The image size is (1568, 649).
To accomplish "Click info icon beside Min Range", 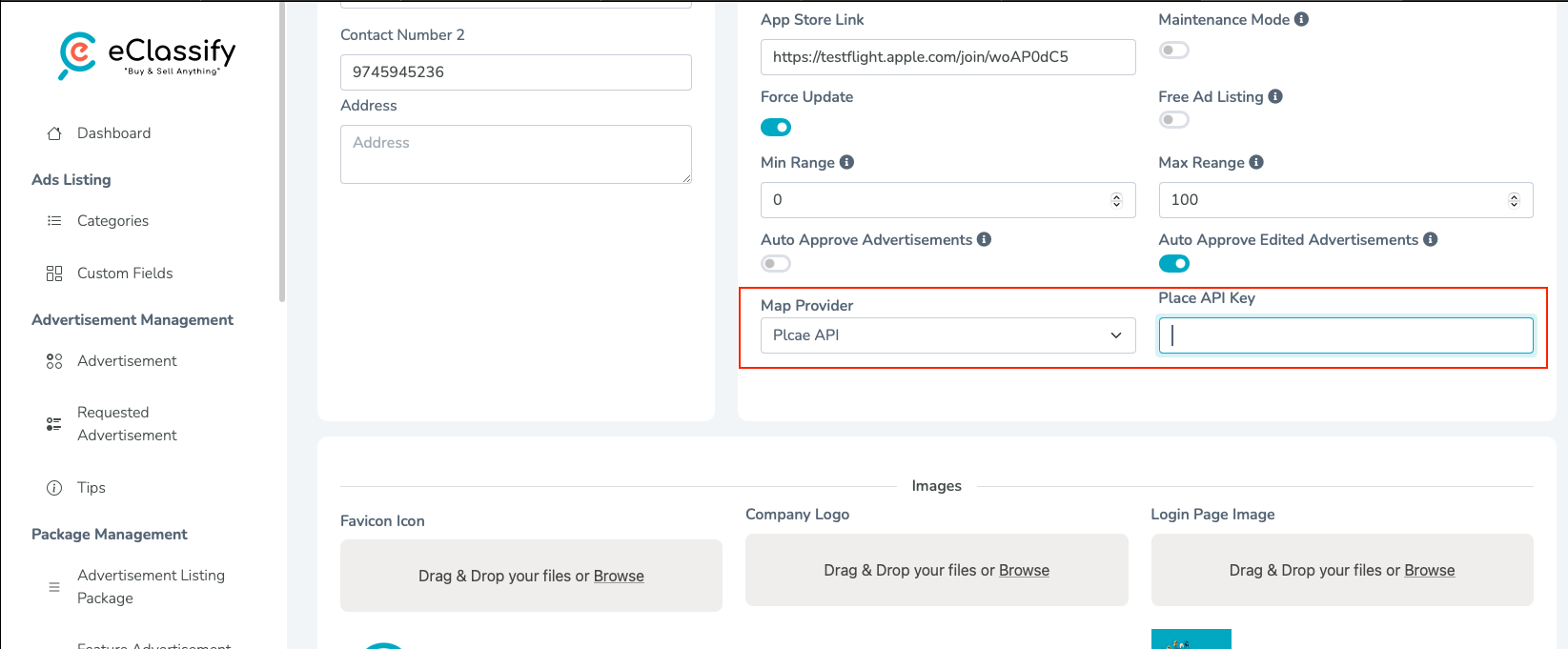I will 846,162.
